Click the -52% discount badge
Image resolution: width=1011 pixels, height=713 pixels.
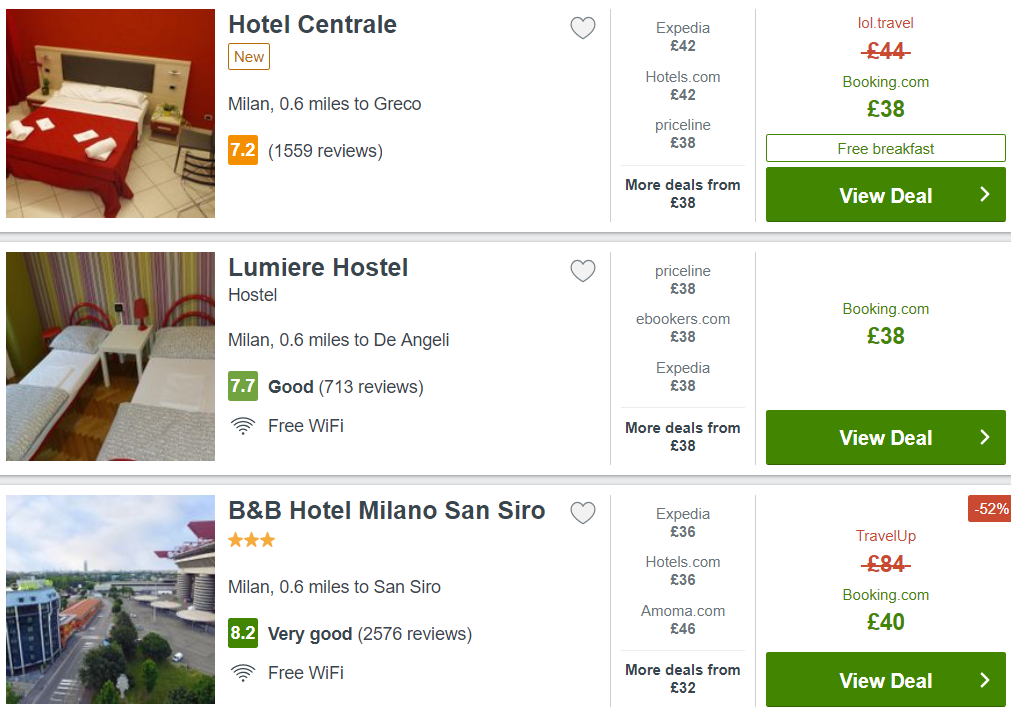point(990,509)
